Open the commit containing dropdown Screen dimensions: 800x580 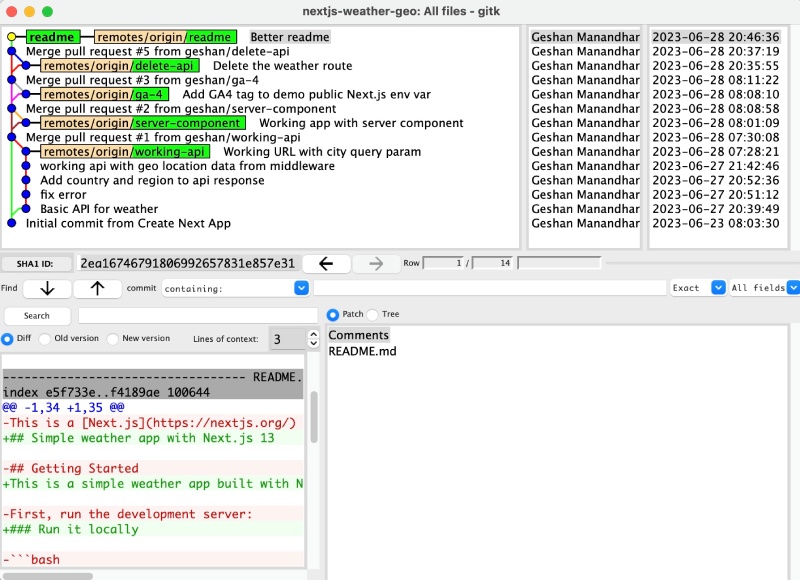[x=300, y=288]
